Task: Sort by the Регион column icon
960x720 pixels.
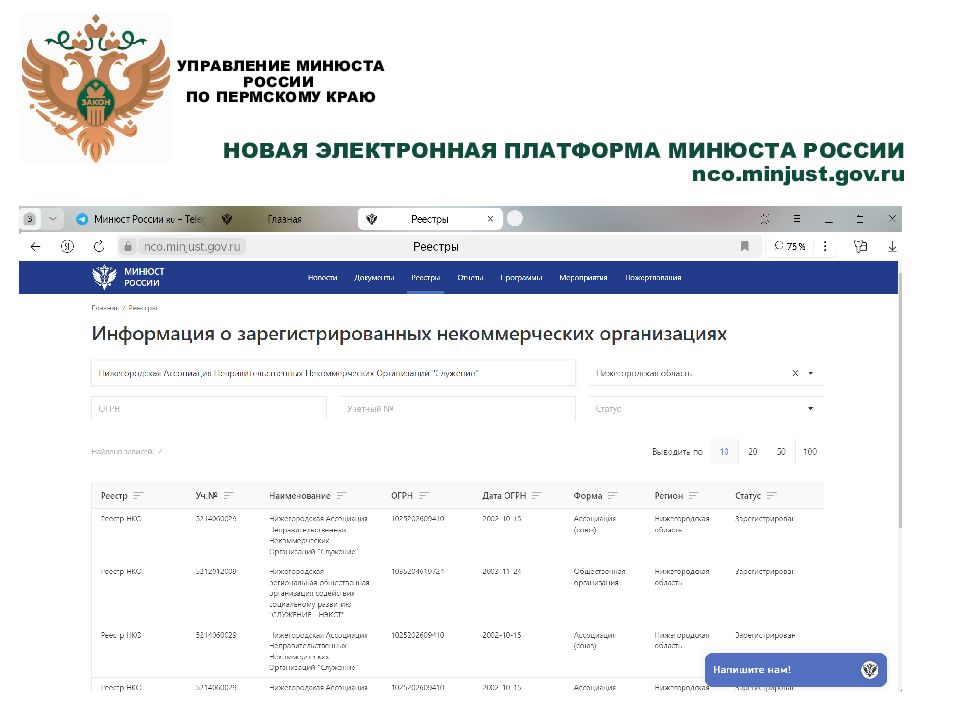Action: coord(693,495)
